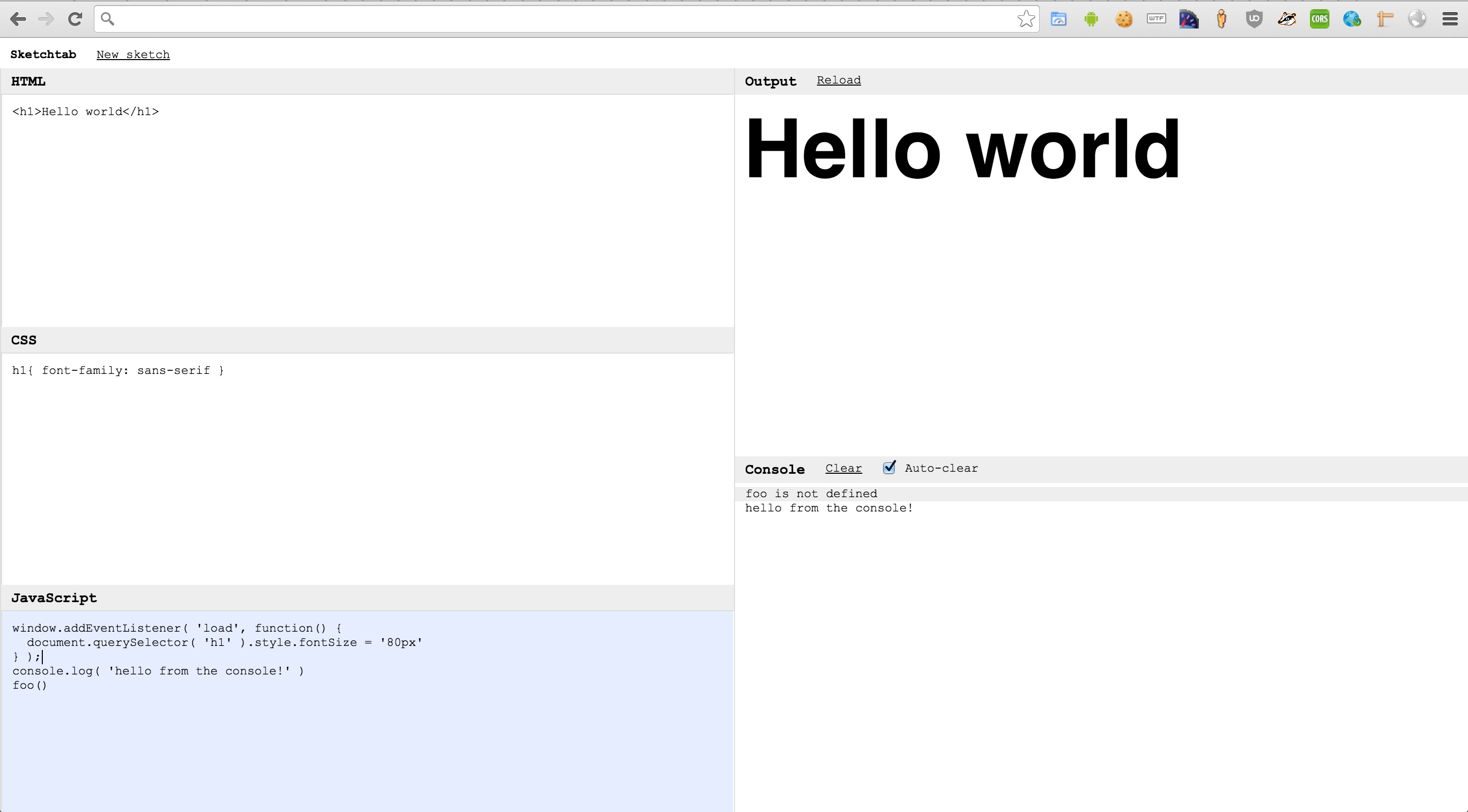Click the Android robot extension icon
Image resolution: width=1468 pixels, height=812 pixels.
coord(1091,19)
